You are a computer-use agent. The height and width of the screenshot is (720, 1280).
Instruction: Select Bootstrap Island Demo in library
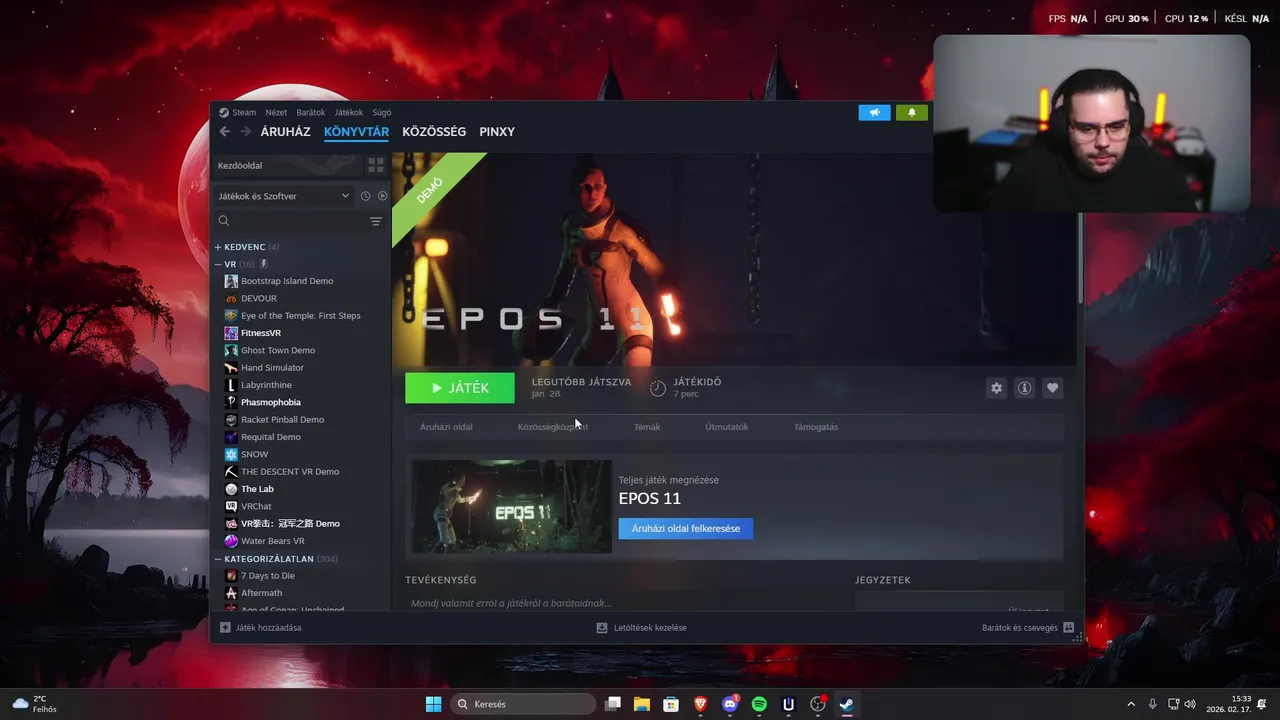287,281
